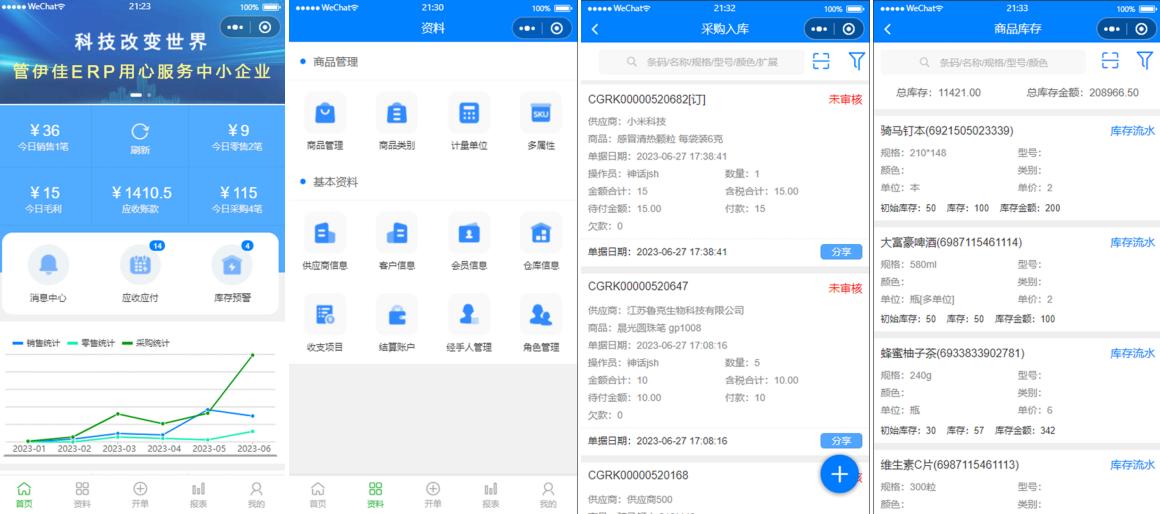Open 消息中心 bell icon

[x=49, y=265]
